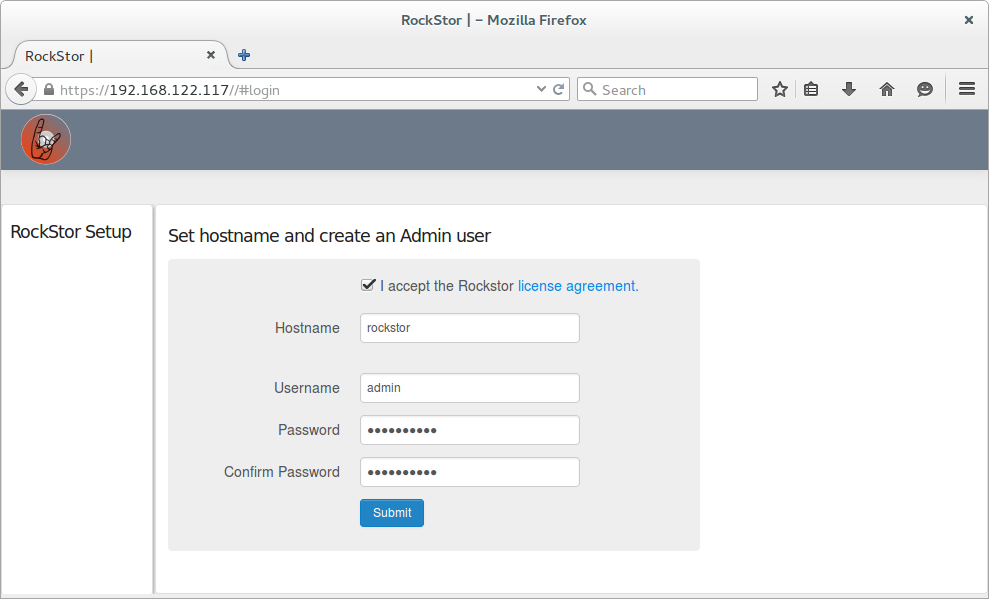The image size is (989, 599).
Task: Open the Firefox hamburger menu
Action: 967,89
